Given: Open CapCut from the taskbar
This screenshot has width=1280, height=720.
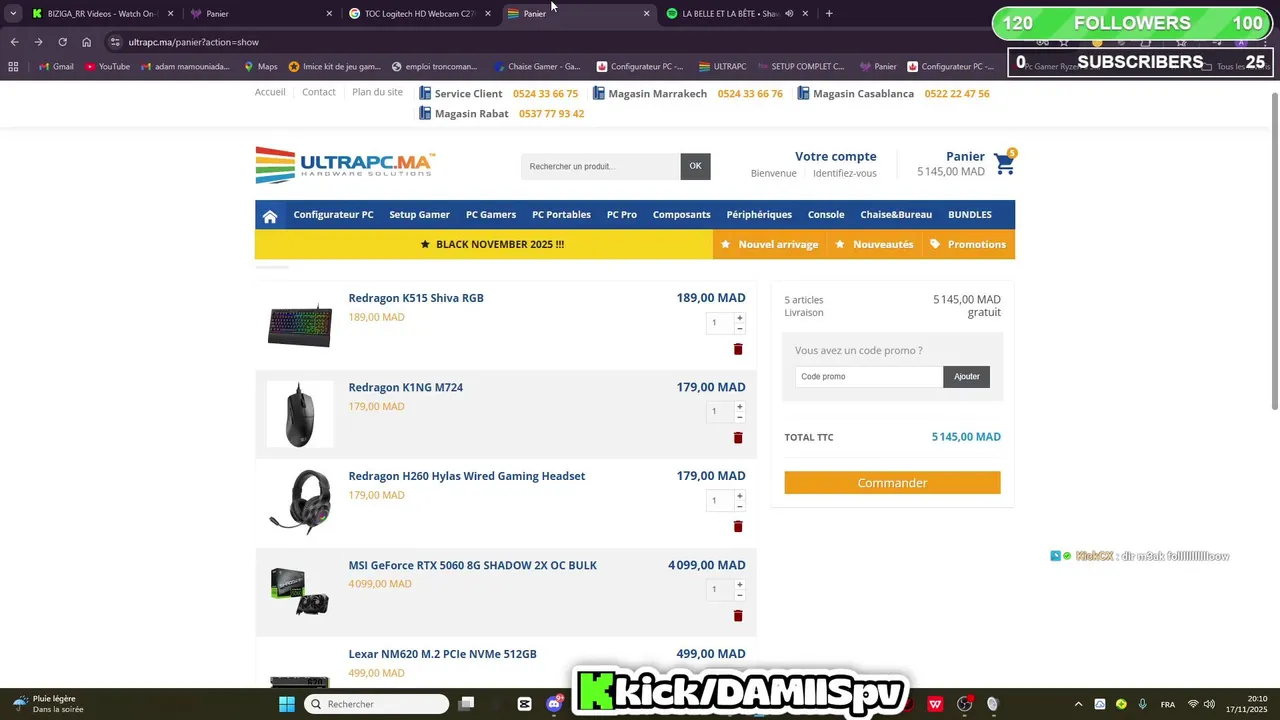Looking at the screenshot, I should point(524,704).
